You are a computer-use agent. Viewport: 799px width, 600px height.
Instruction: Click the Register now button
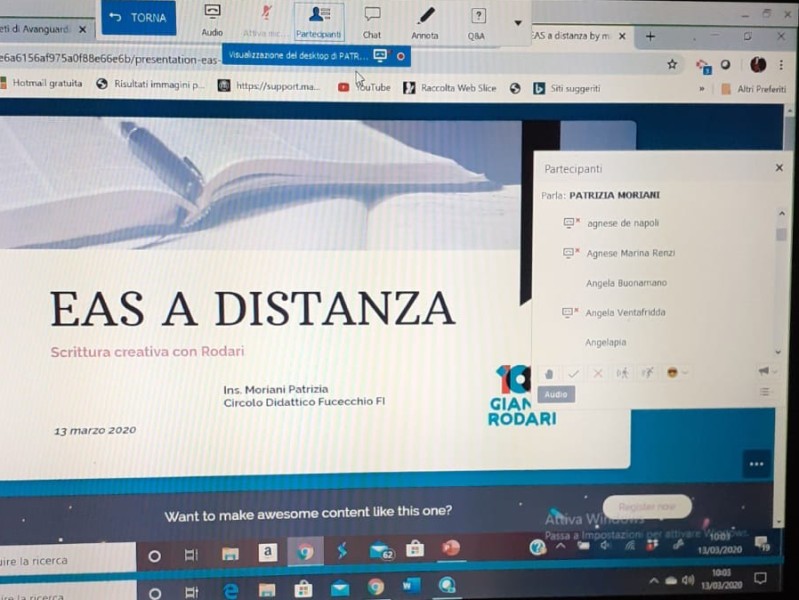point(646,507)
